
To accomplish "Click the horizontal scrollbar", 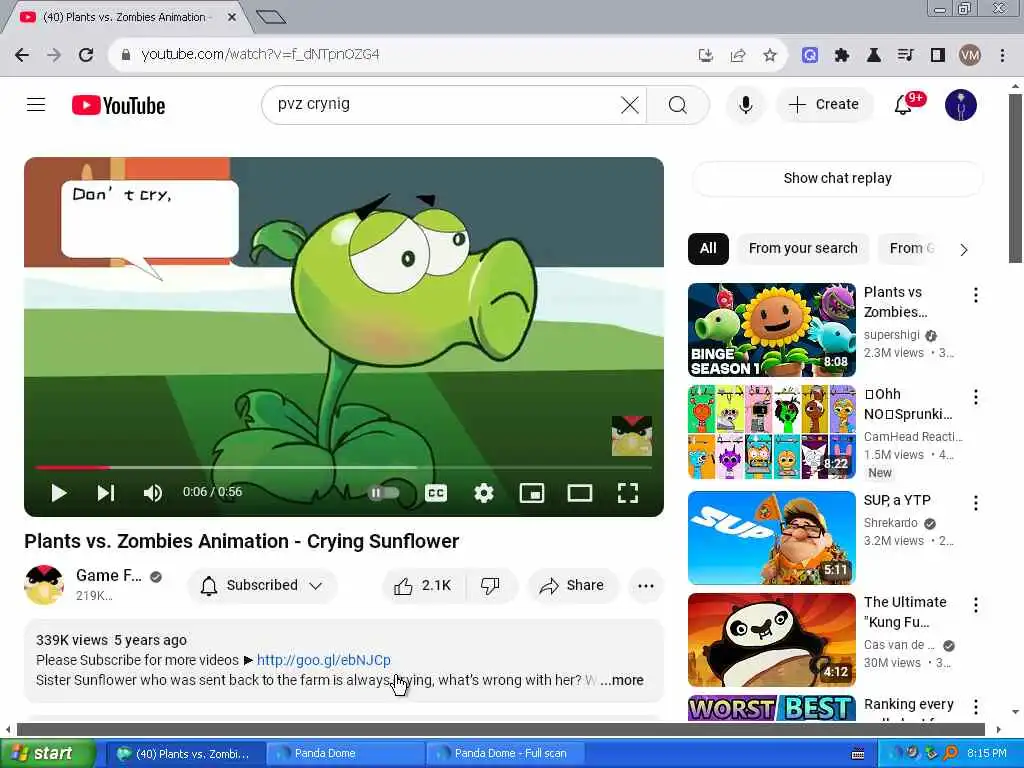I will click(x=500, y=729).
